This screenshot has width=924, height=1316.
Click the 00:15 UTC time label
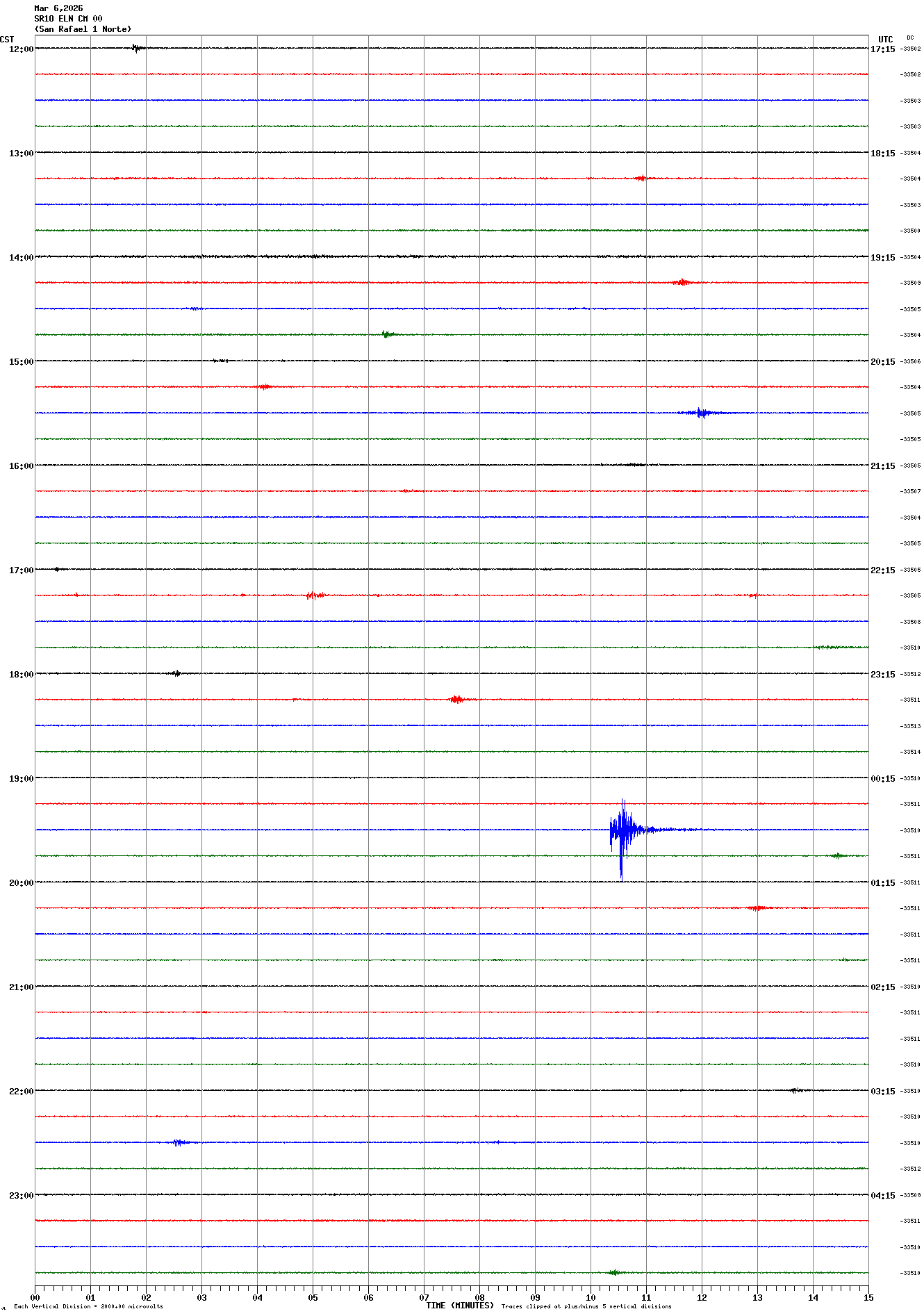[882, 779]
